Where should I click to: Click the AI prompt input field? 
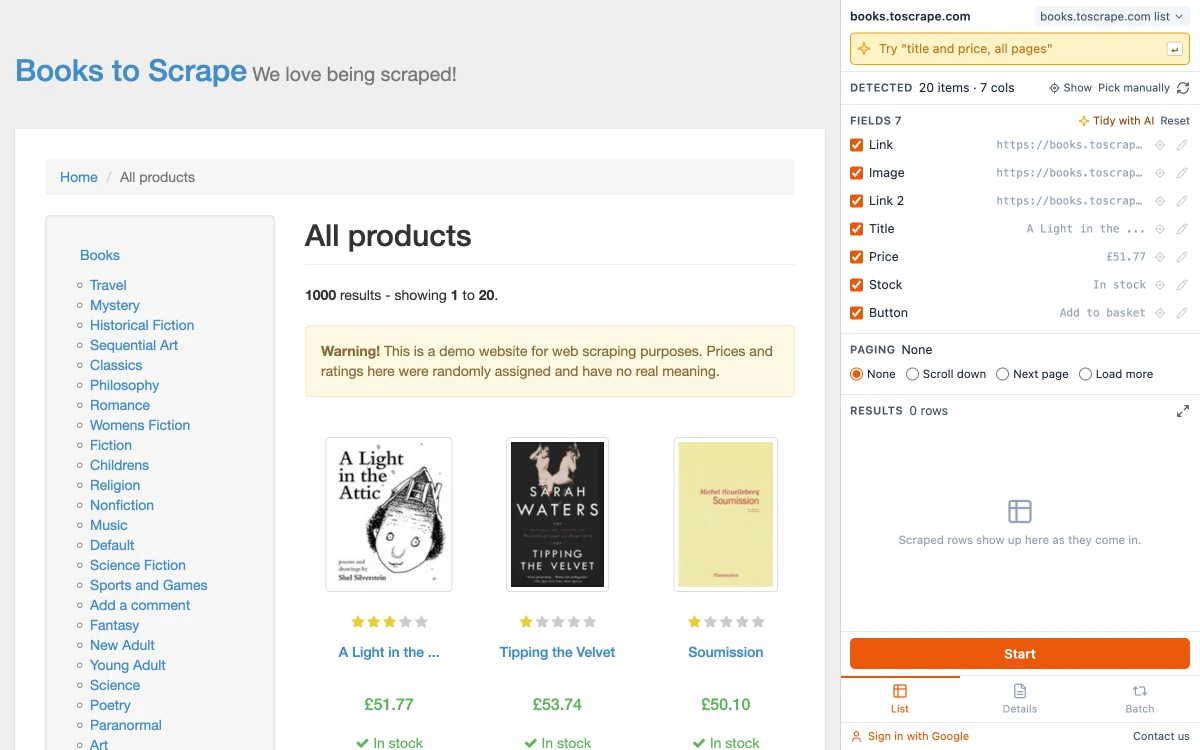pos(1020,49)
